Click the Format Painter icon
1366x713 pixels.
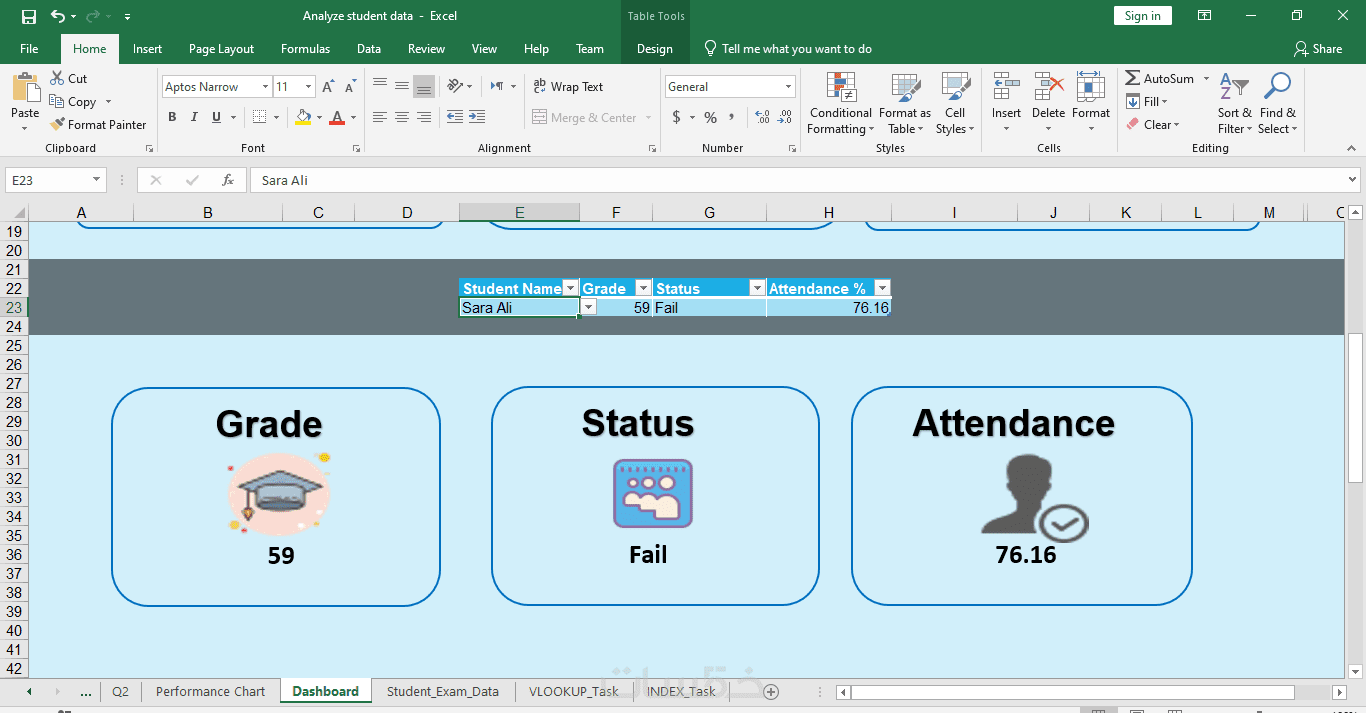[x=57, y=125]
